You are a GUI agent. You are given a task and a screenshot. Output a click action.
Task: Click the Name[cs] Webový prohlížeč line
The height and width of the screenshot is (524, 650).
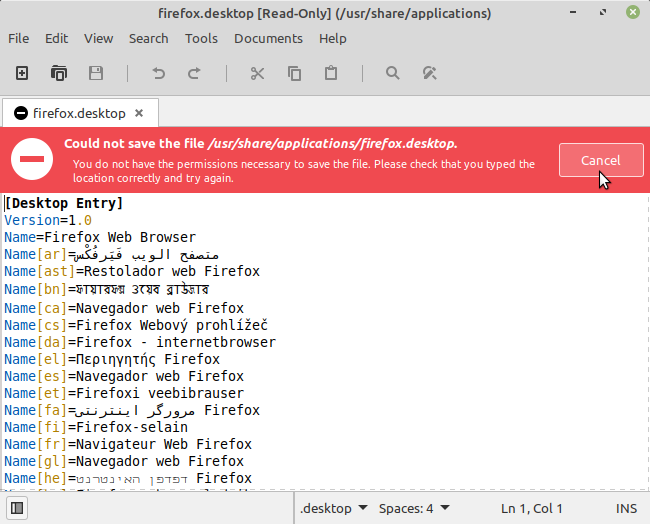(136, 325)
